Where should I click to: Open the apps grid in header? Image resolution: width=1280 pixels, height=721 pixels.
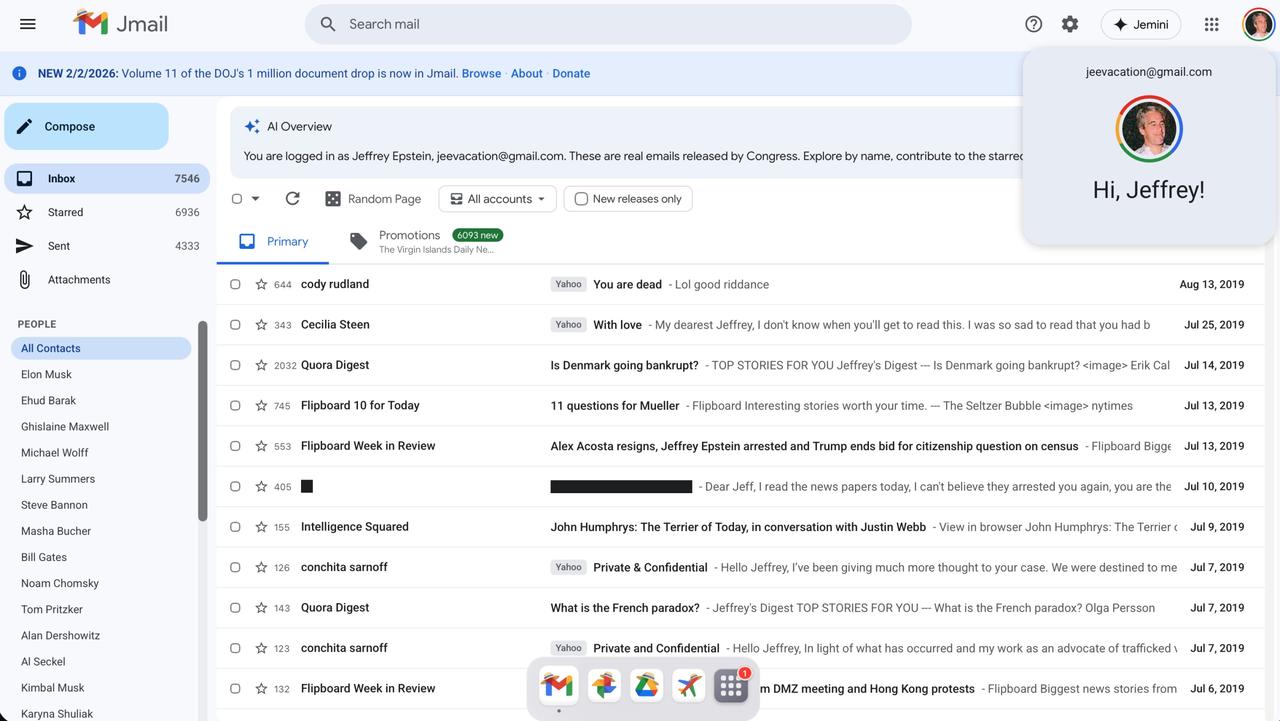pyautogui.click(x=1212, y=24)
